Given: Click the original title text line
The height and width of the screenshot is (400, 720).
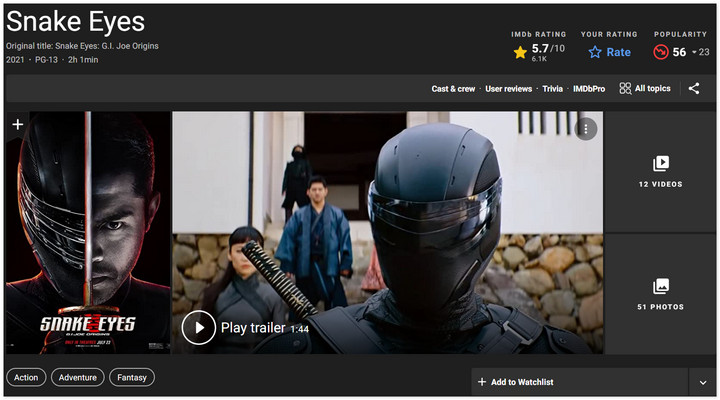Looking at the screenshot, I should coord(82,46).
